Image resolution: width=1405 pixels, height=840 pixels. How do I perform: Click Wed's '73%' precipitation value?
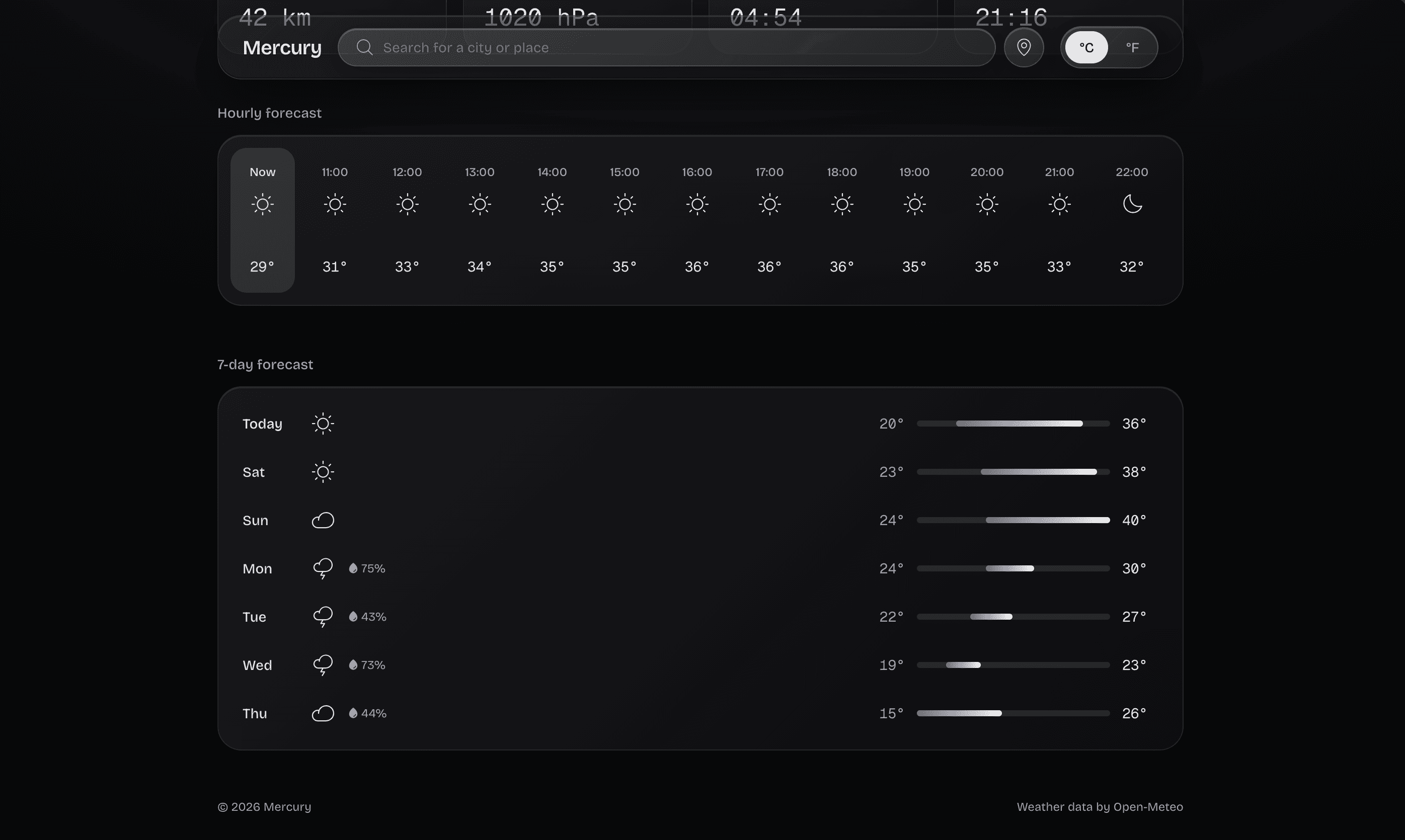click(373, 665)
